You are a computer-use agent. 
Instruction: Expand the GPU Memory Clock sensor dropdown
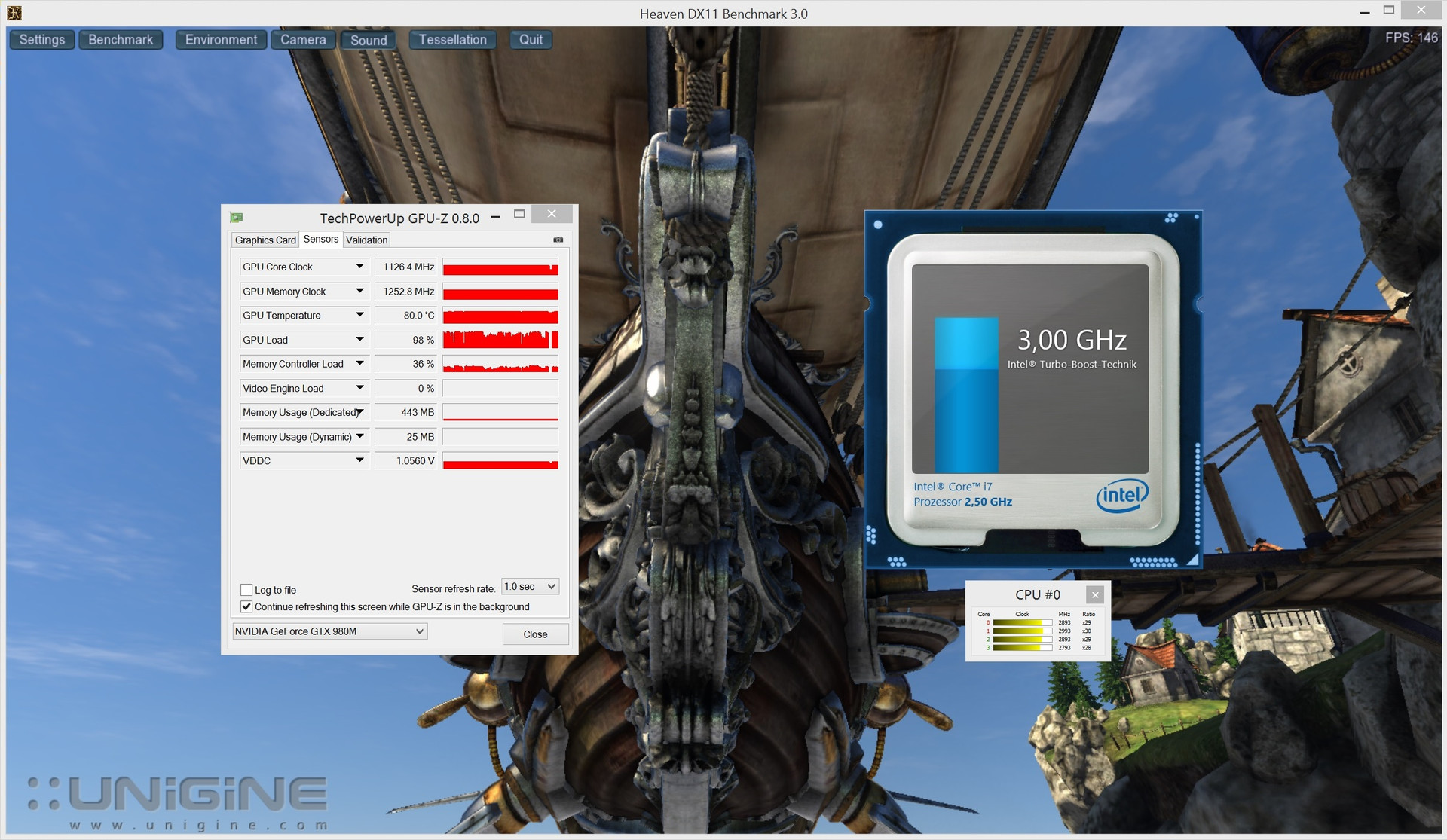click(359, 291)
